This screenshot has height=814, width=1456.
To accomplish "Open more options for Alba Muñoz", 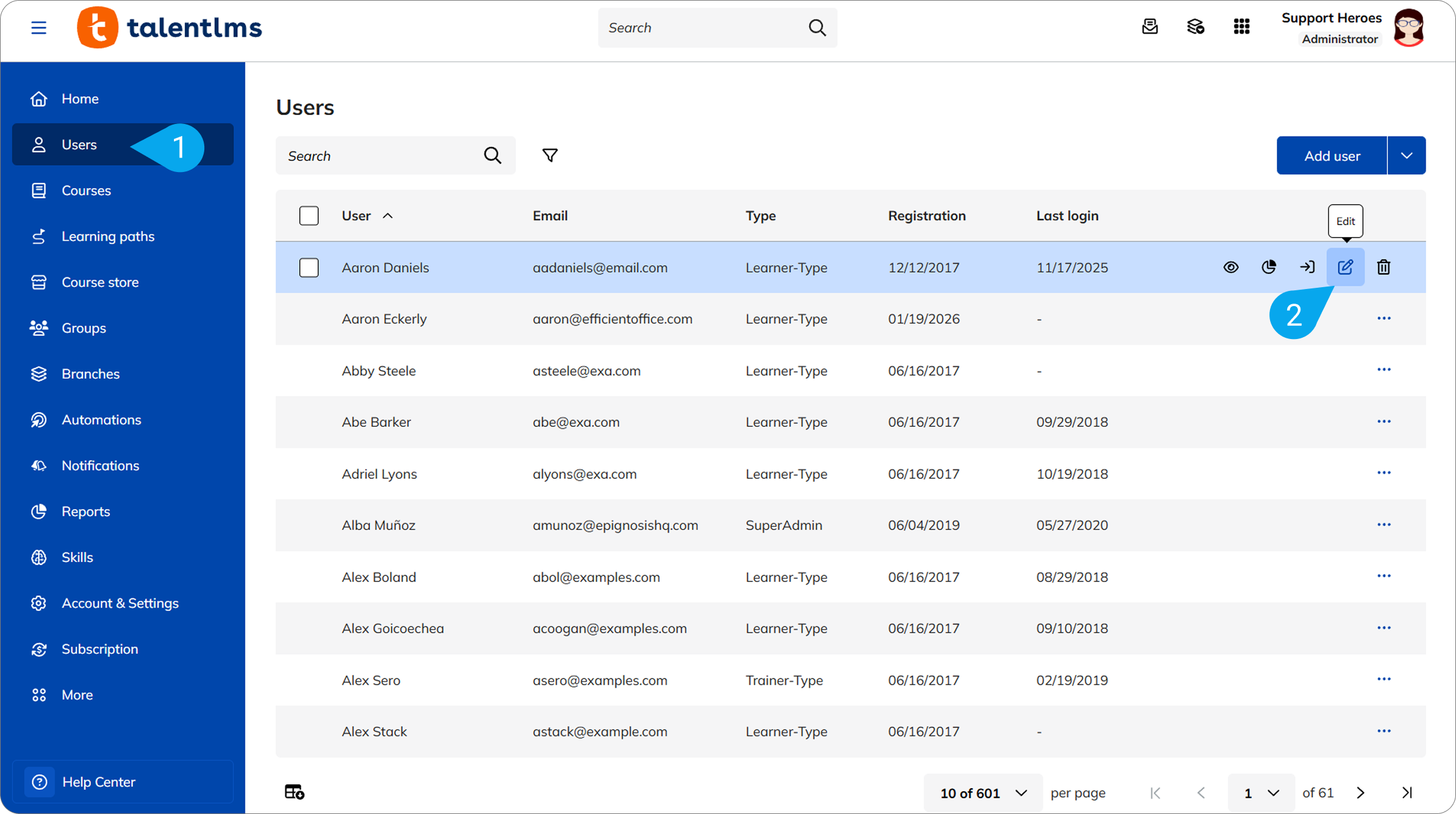I will coord(1384,525).
